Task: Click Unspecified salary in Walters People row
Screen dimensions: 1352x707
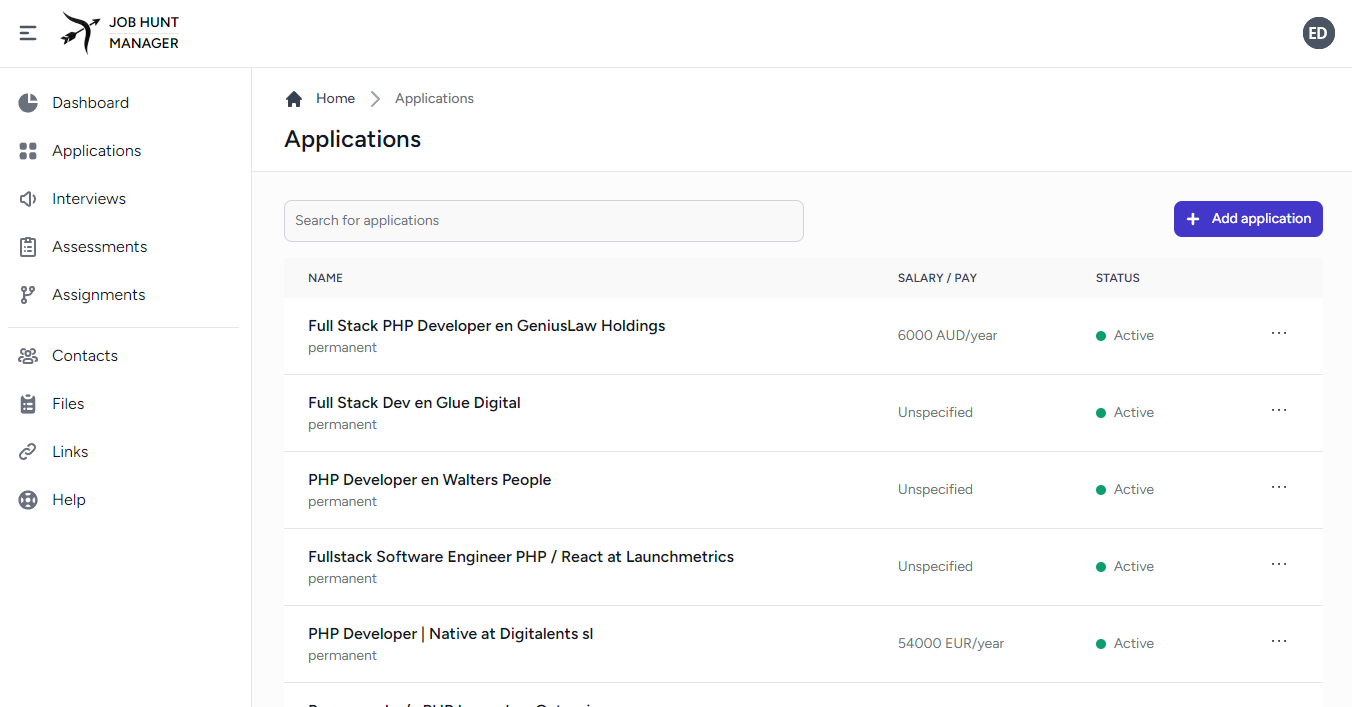Action: 935,490
